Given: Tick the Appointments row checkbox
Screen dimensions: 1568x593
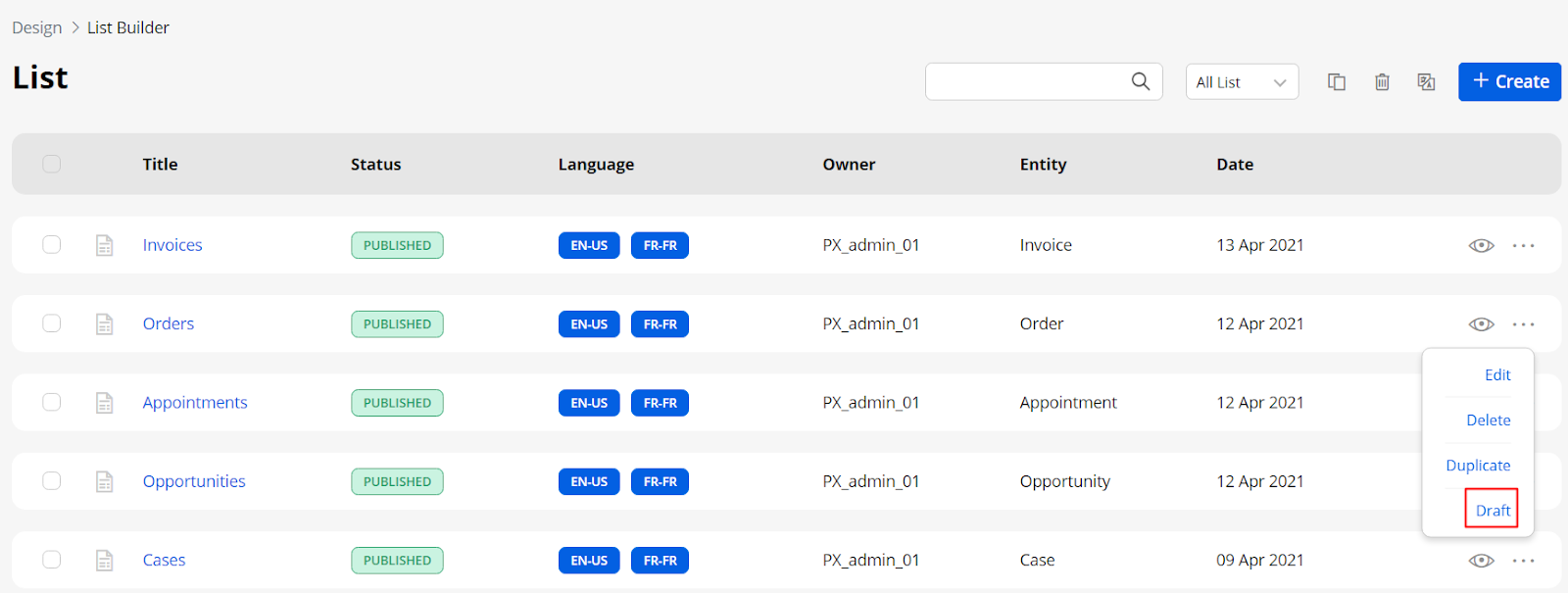Looking at the screenshot, I should point(52,403).
